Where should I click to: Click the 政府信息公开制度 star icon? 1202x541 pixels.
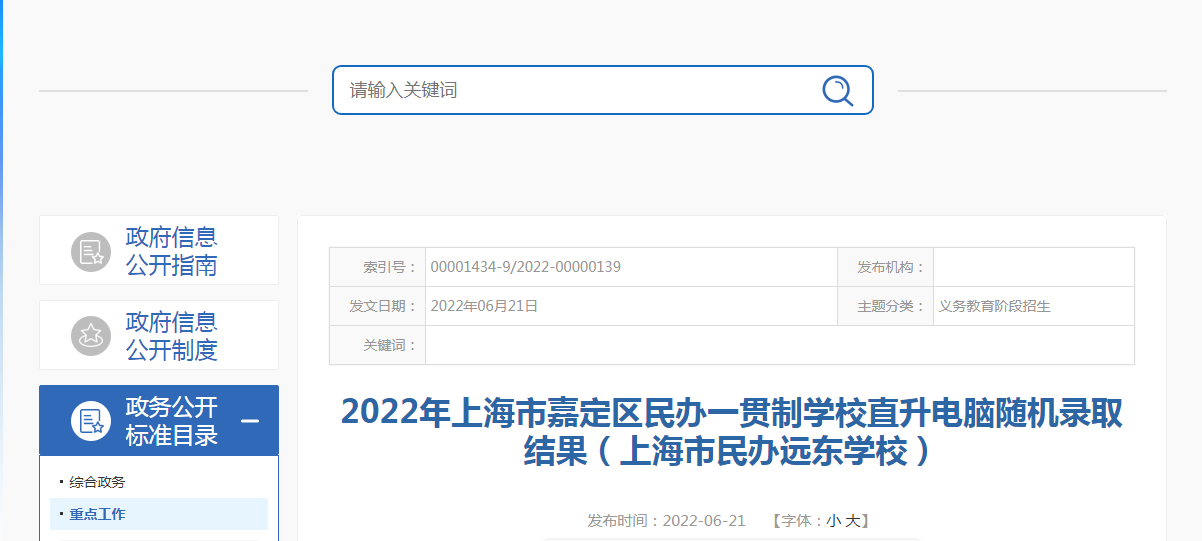[91, 336]
